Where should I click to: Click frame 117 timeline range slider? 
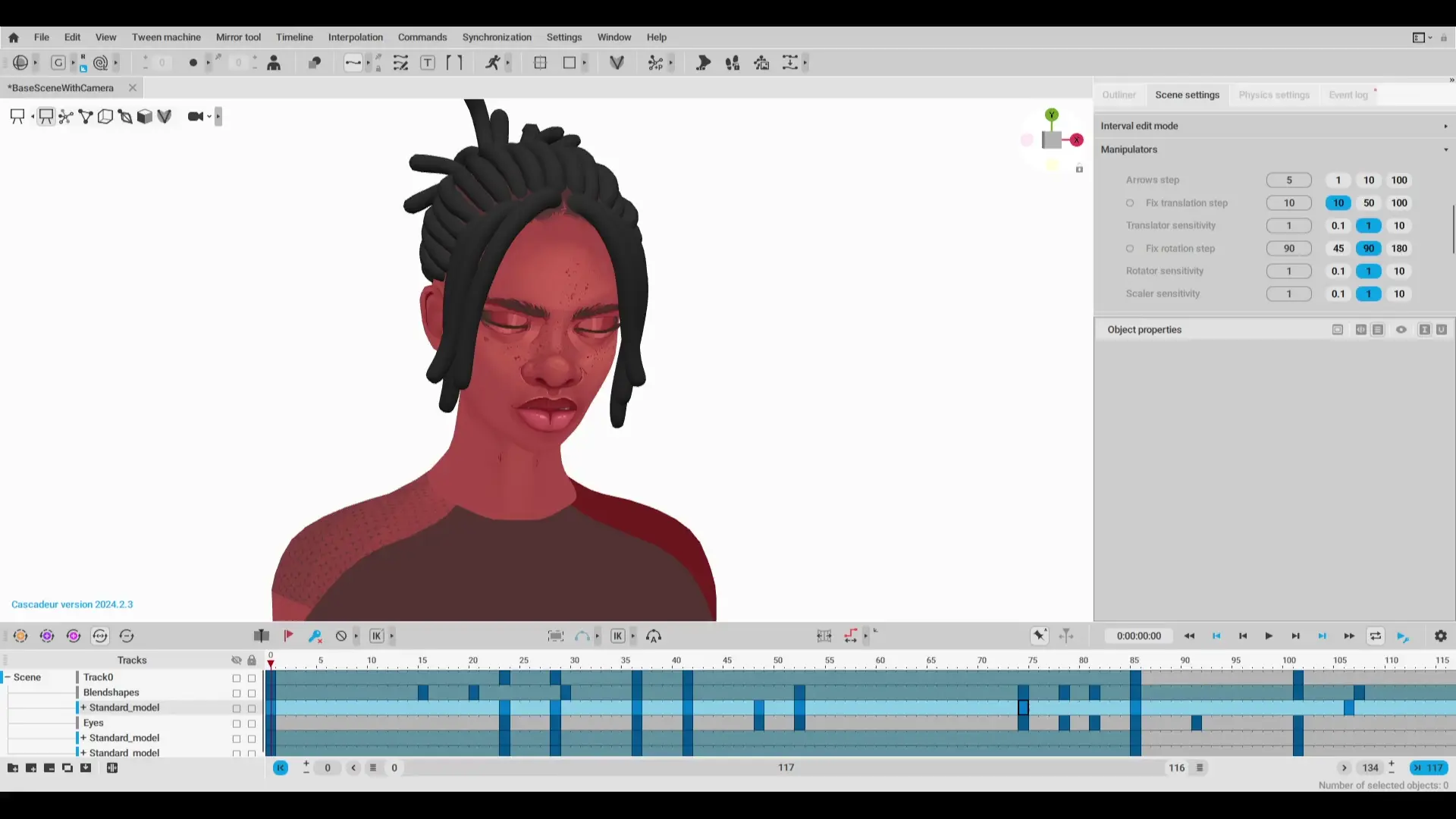786,768
